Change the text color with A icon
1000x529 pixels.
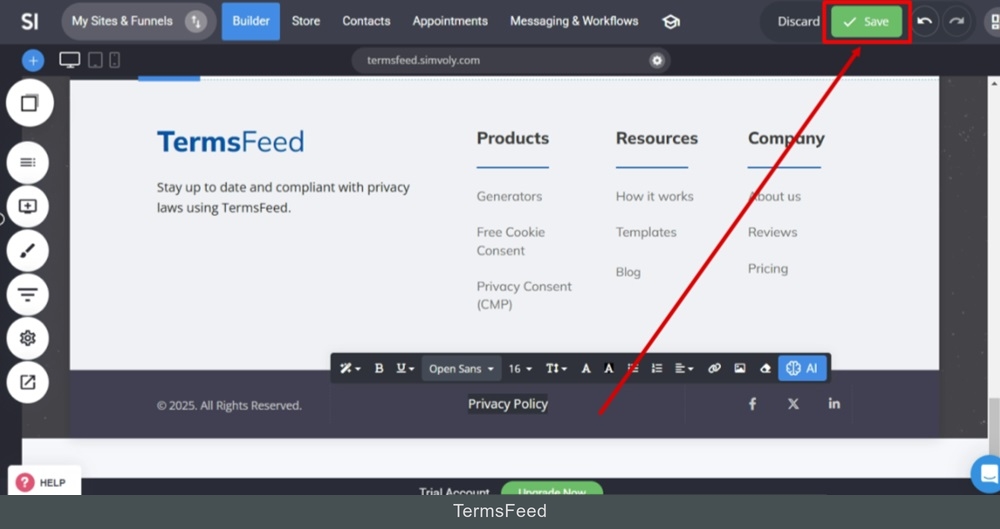coord(585,368)
